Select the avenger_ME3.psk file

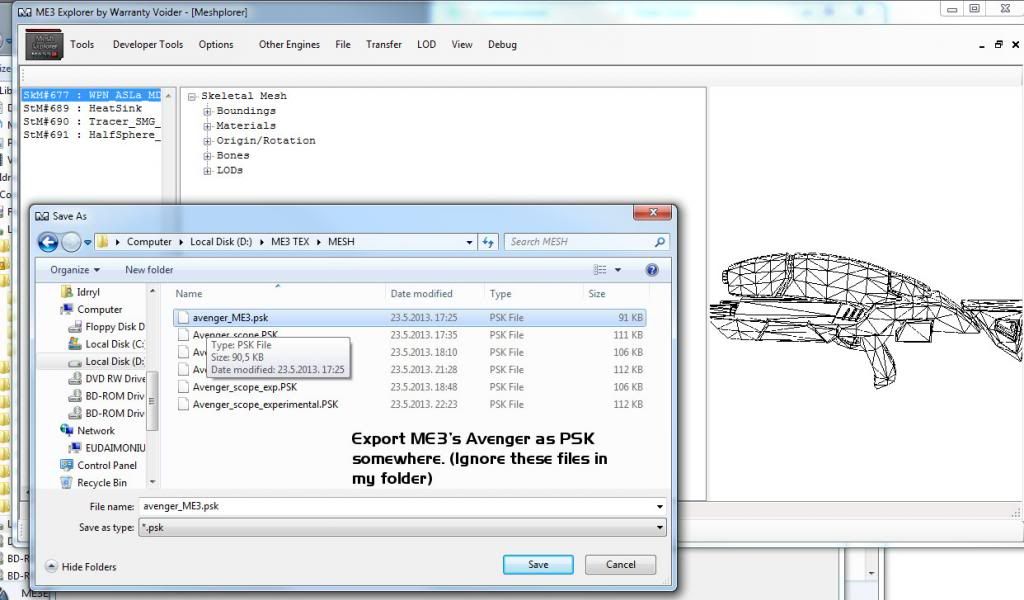point(409,317)
